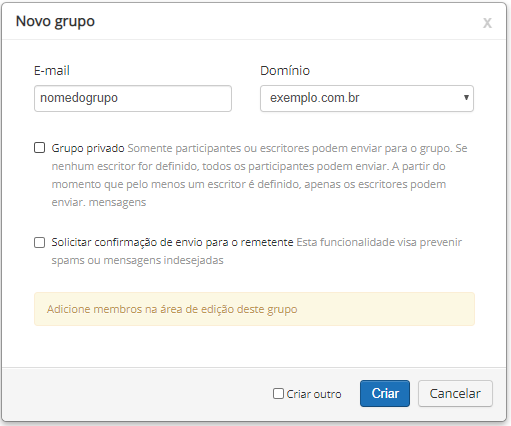Tick Solicitar confirmação de envio checkbox
The width and height of the screenshot is (511, 426).
pos(40,242)
